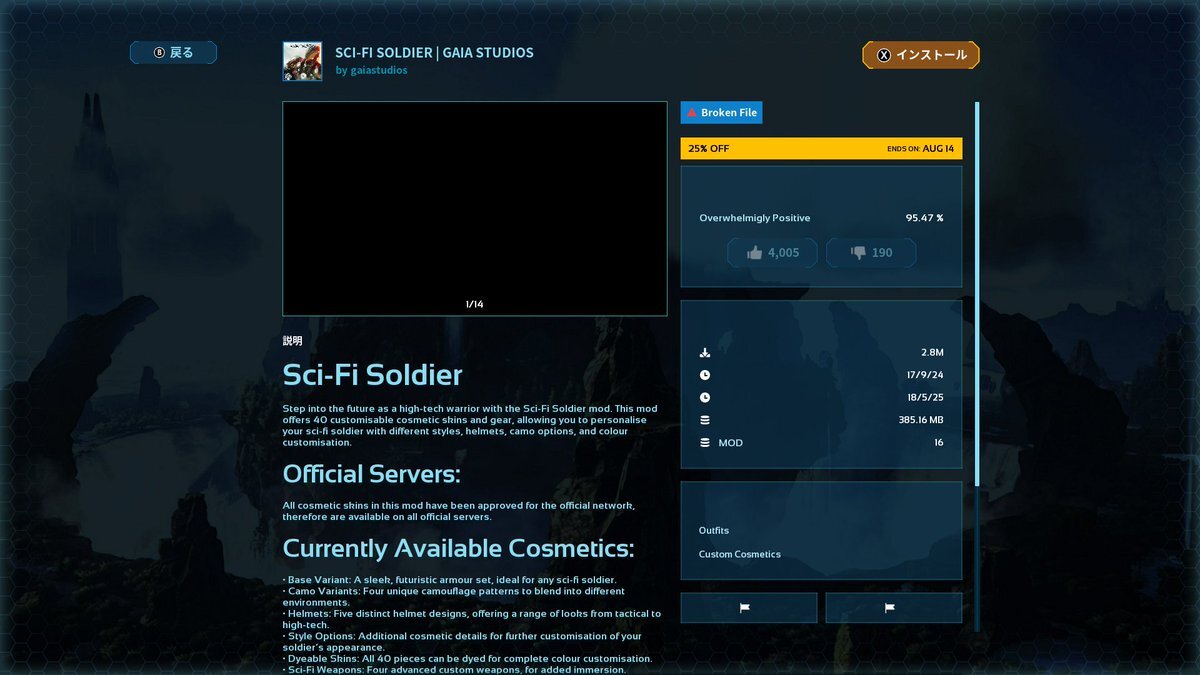This screenshot has width=1200, height=675.
Task: Click the screenshot gallery preview area
Action: (x=474, y=208)
